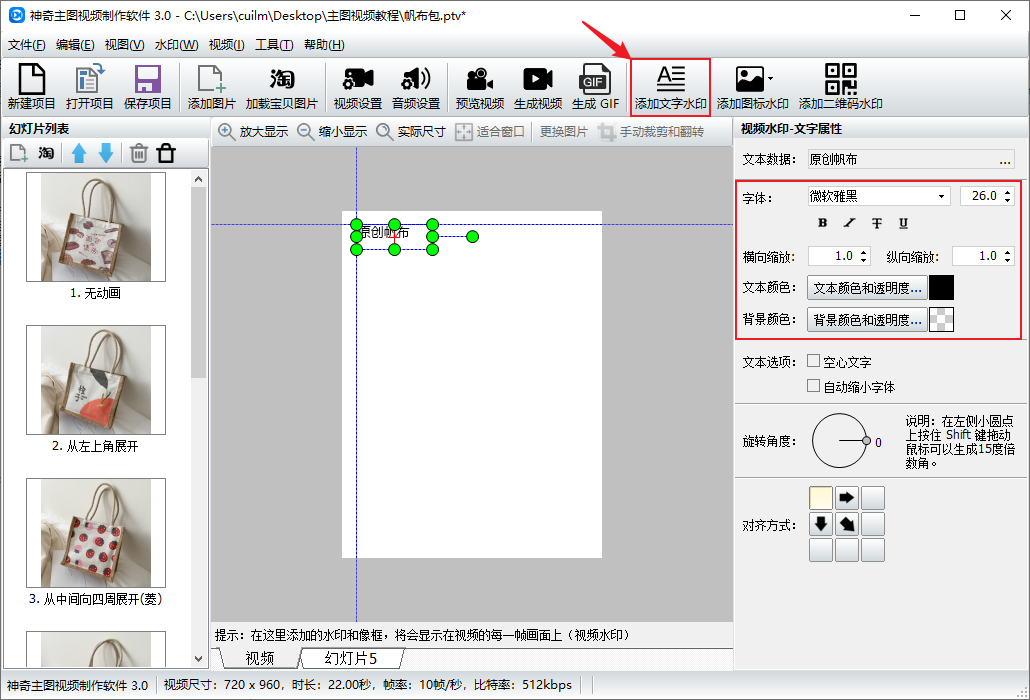Select alignment cell with right arrow
The height and width of the screenshot is (700, 1030).
(847, 498)
